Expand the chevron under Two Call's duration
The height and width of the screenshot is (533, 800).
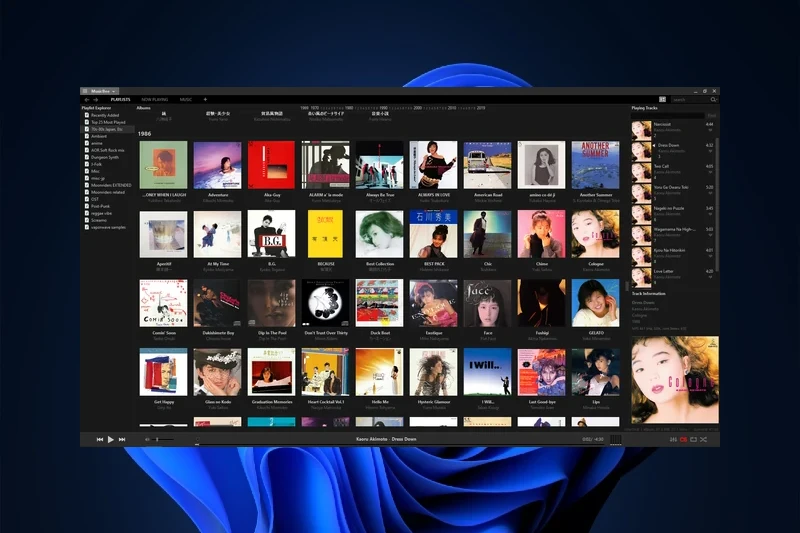click(710, 172)
